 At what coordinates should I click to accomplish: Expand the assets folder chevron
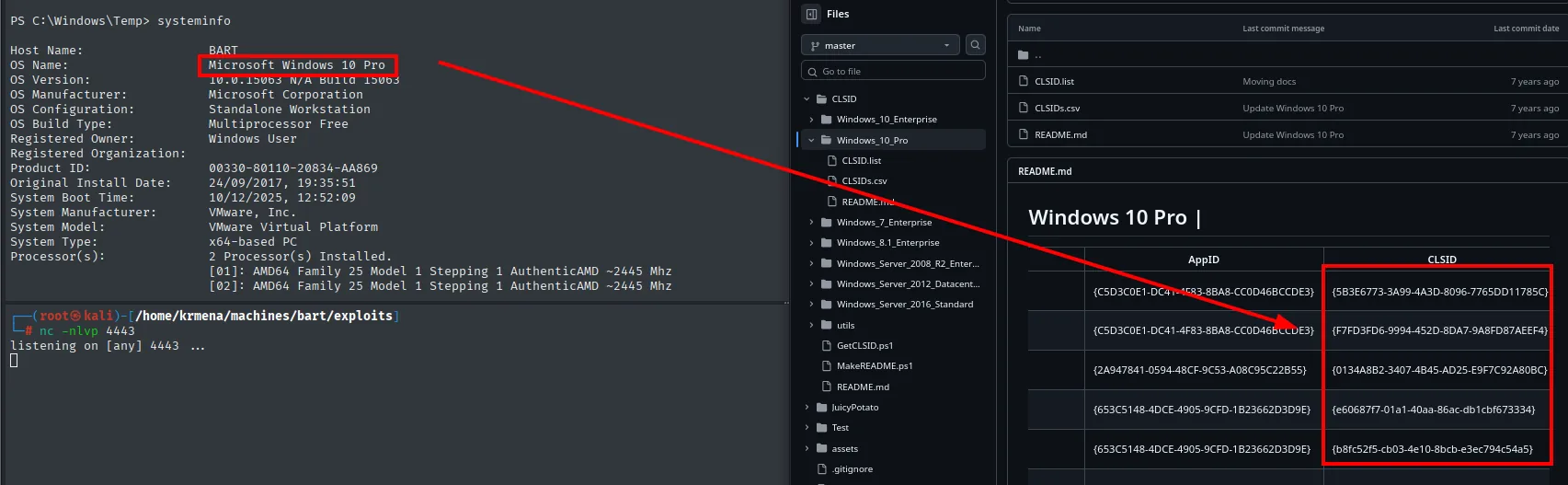[x=807, y=448]
